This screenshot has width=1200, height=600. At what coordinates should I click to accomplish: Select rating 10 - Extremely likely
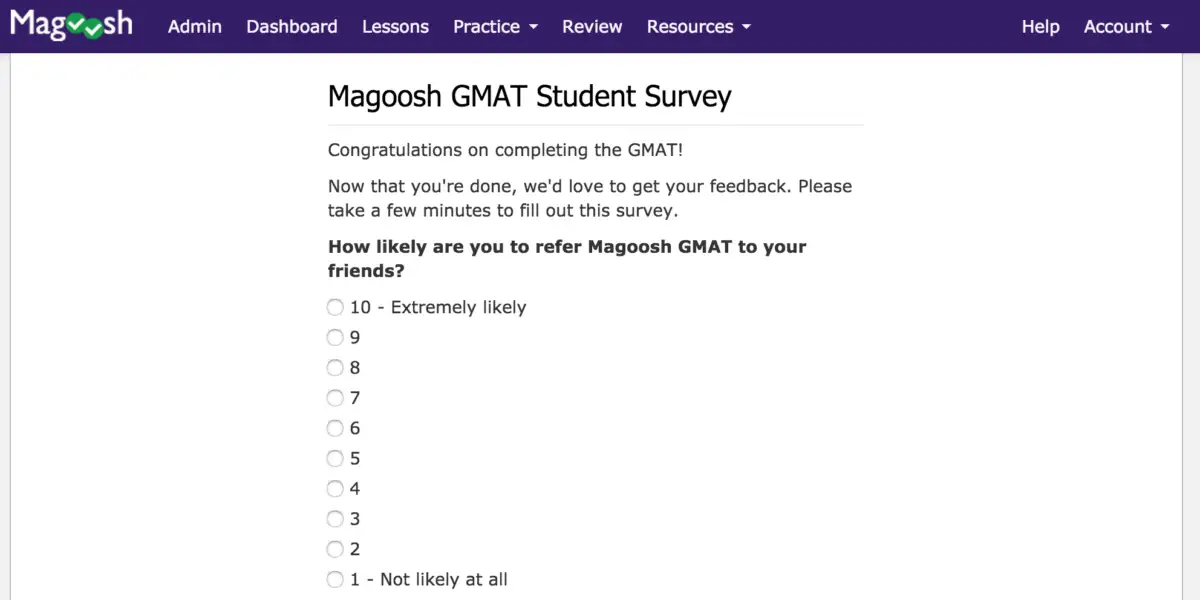click(335, 307)
